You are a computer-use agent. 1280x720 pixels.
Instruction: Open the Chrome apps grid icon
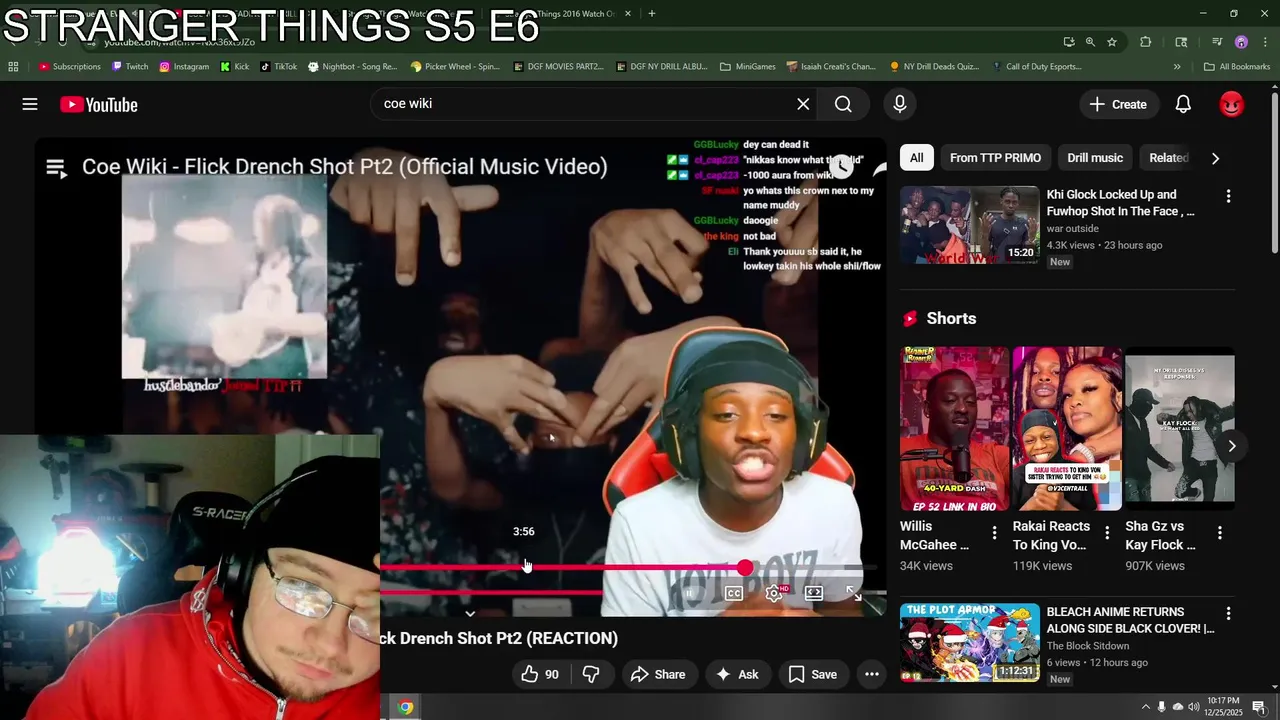pos(13,67)
